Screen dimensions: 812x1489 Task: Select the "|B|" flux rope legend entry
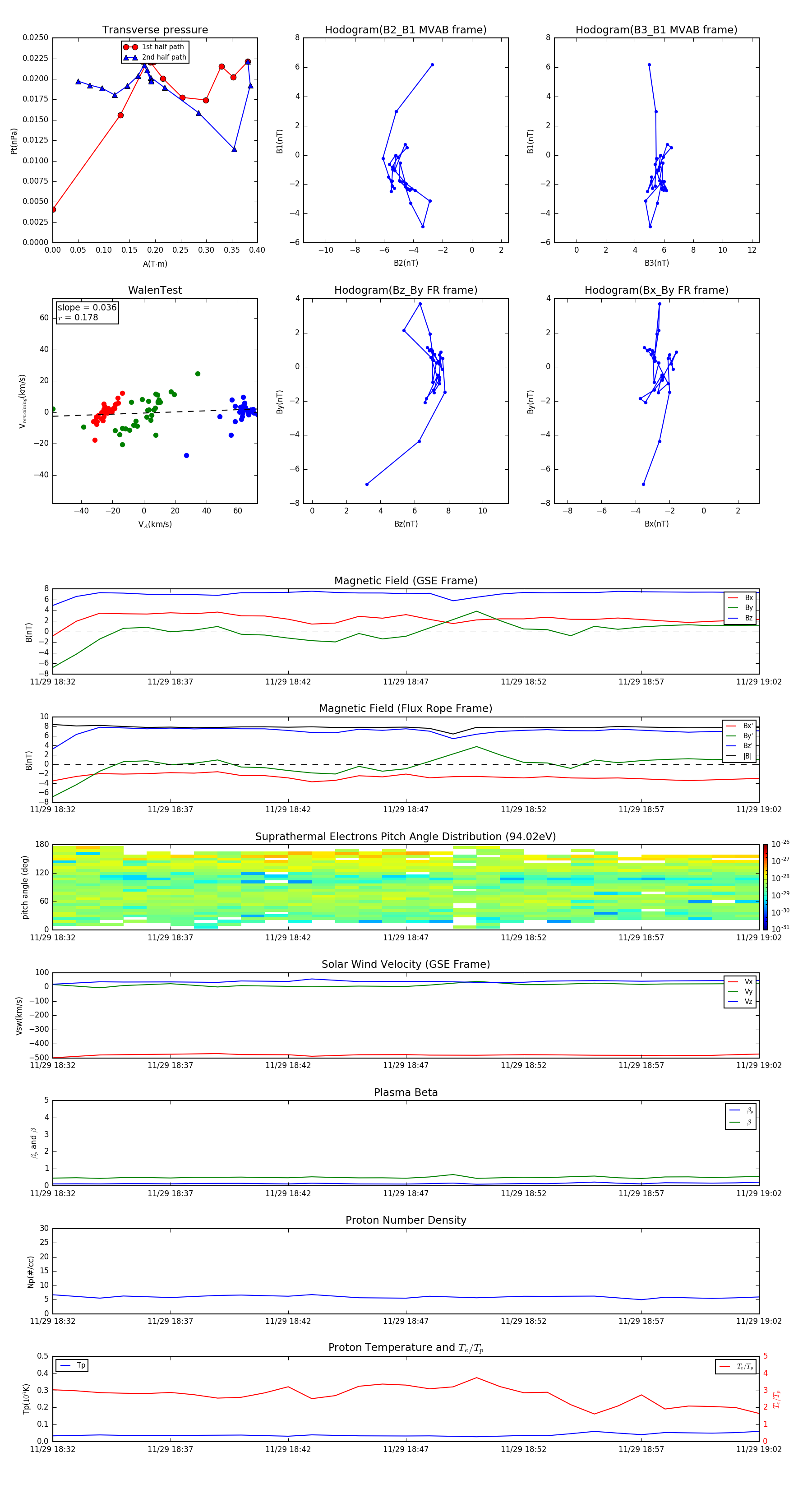pos(740,756)
